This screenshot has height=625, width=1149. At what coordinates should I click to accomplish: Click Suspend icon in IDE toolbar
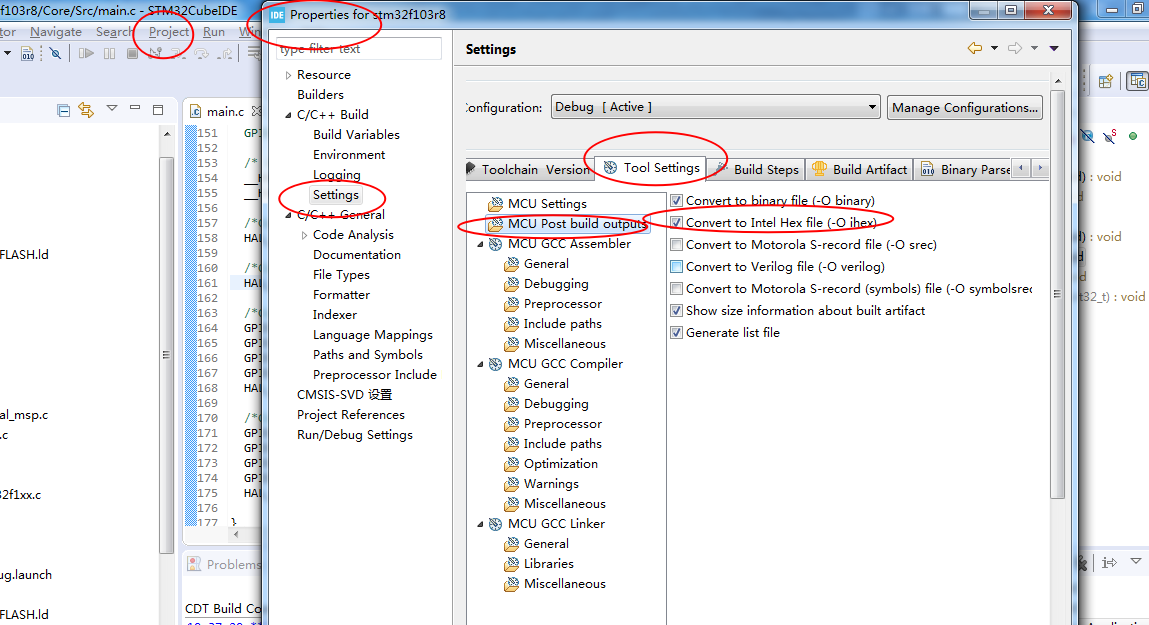109,53
